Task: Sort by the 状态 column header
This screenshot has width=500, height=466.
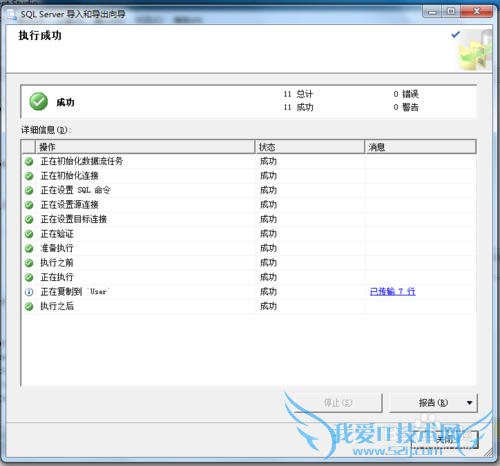Action: pos(310,147)
